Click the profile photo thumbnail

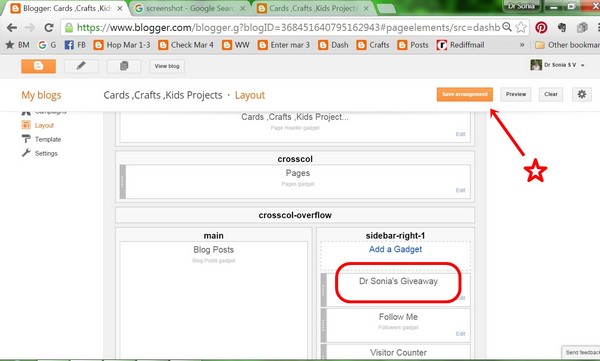coord(536,65)
